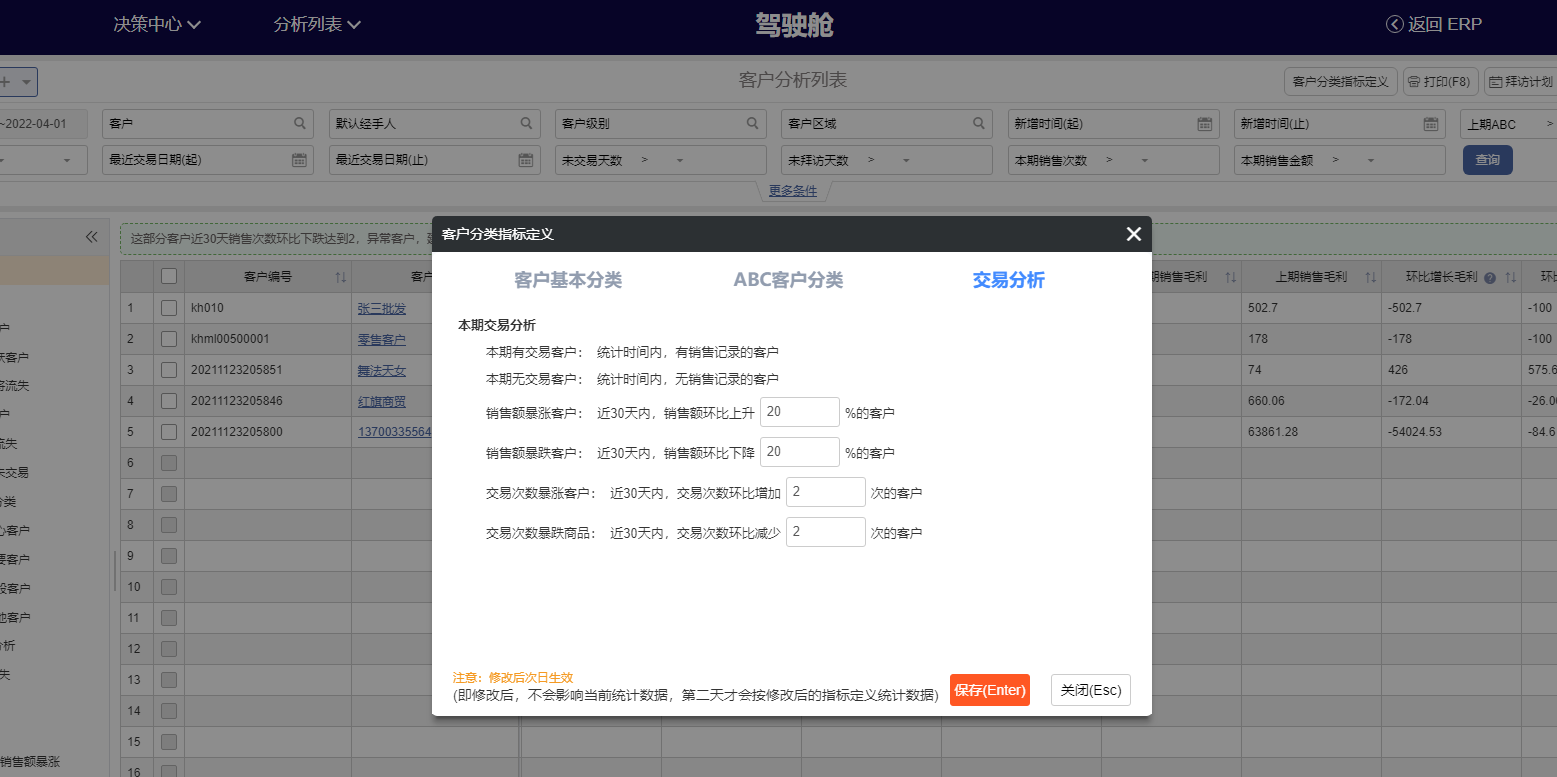Collapse the left sidebar panel

tap(92, 237)
